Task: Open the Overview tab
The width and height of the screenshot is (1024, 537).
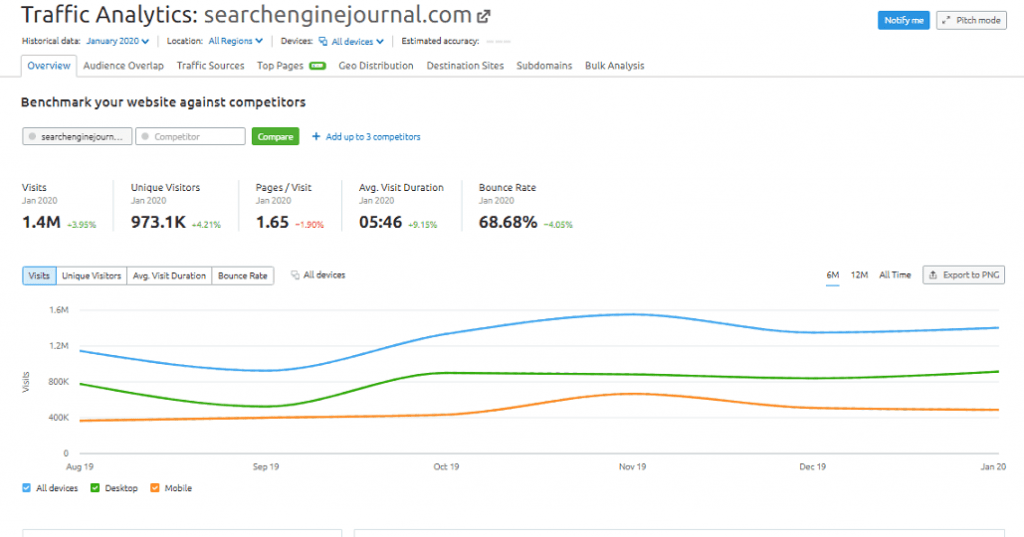Action: pos(49,65)
